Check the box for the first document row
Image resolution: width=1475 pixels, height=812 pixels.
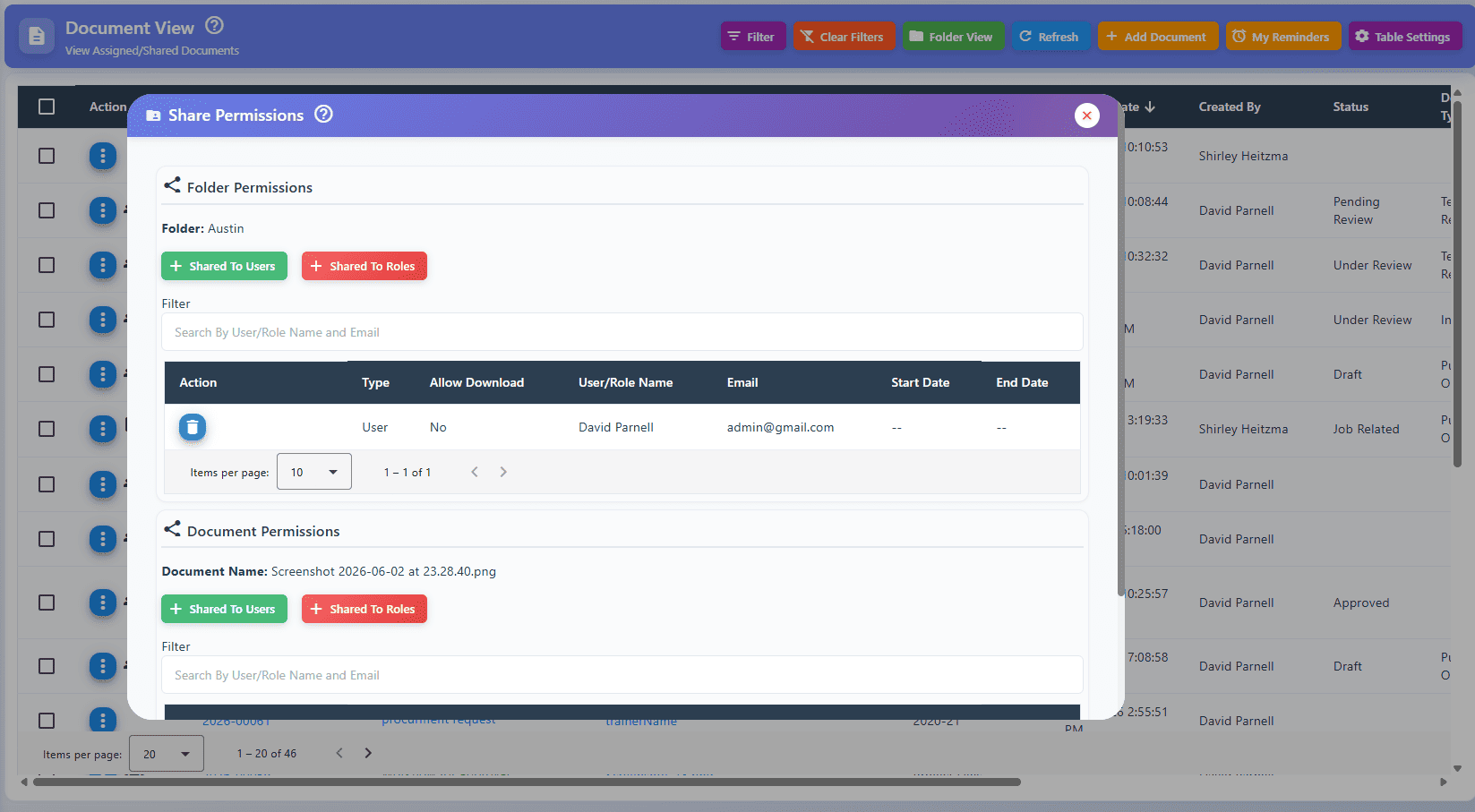coord(47,156)
